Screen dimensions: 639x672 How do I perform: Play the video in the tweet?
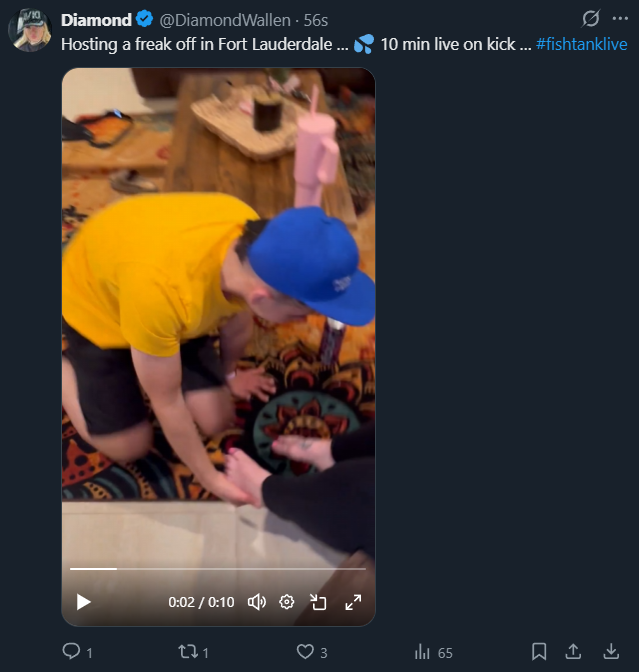click(x=83, y=602)
